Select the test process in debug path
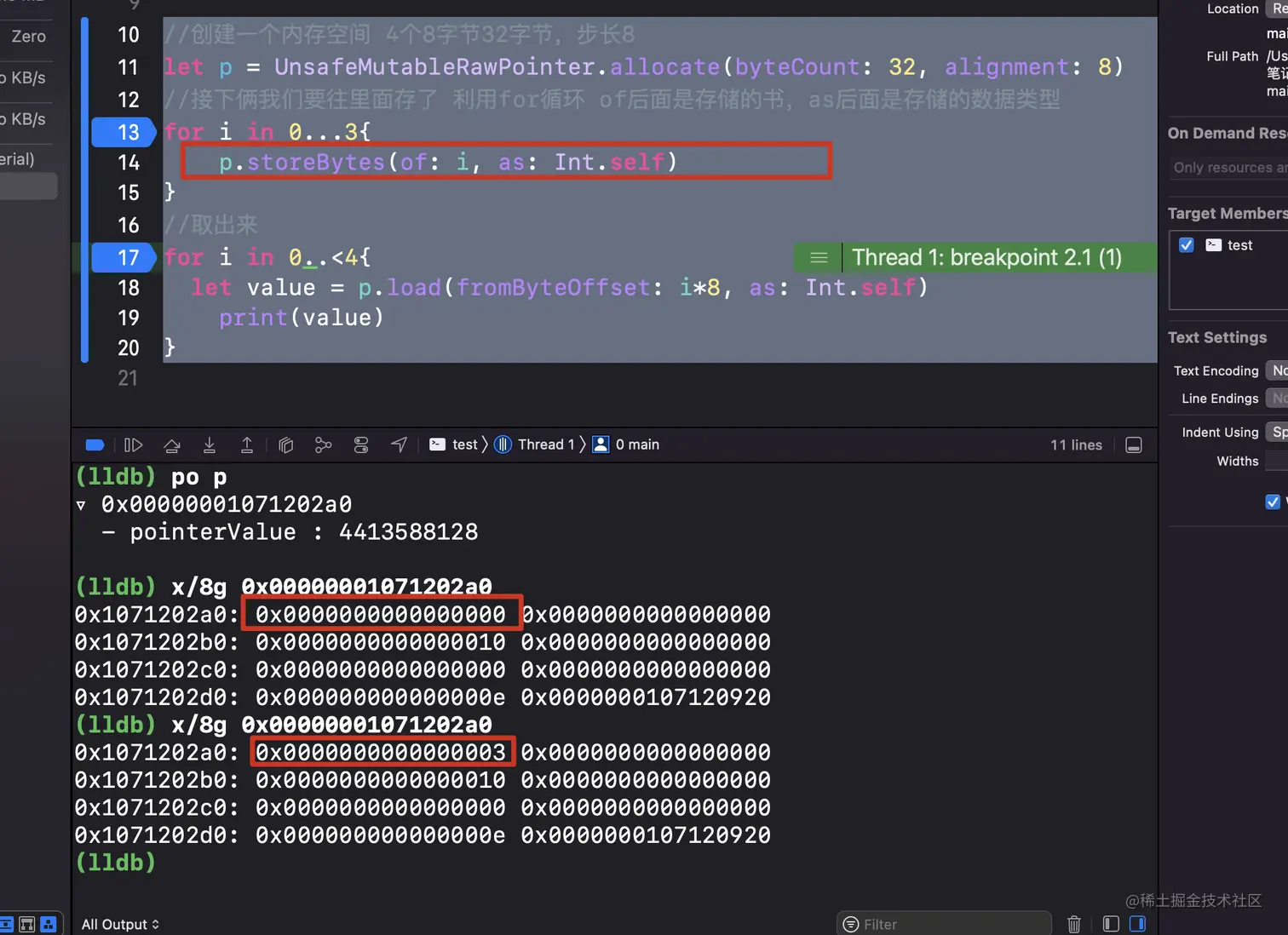The image size is (1288, 935). (454, 445)
